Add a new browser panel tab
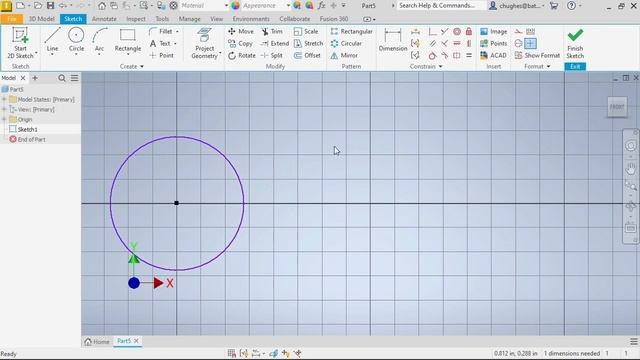Viewport: 640px width, 360px height. tap(35, 78)
